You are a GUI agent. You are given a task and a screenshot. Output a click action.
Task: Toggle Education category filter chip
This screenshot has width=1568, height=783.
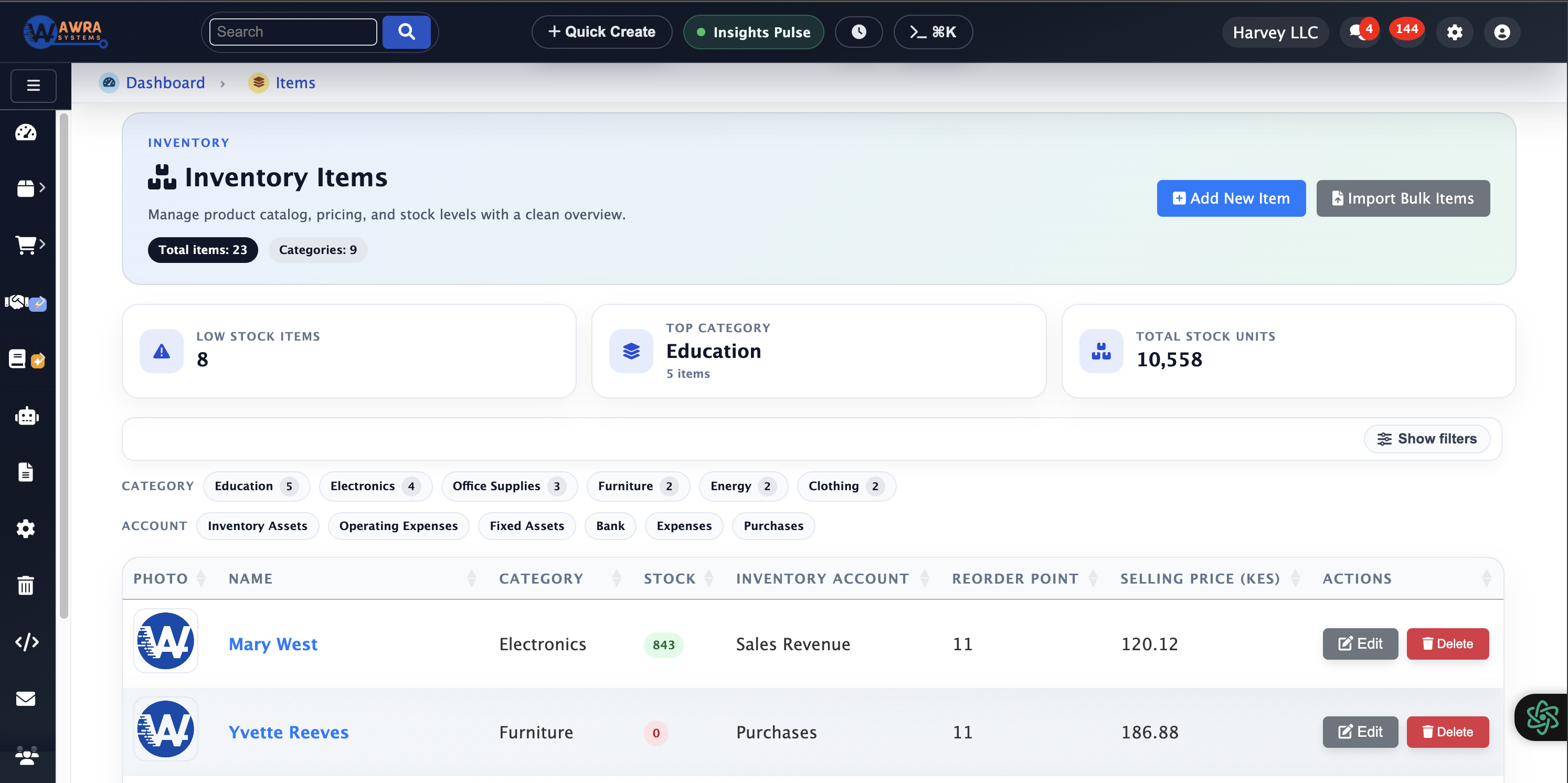[x=256, y=486]
